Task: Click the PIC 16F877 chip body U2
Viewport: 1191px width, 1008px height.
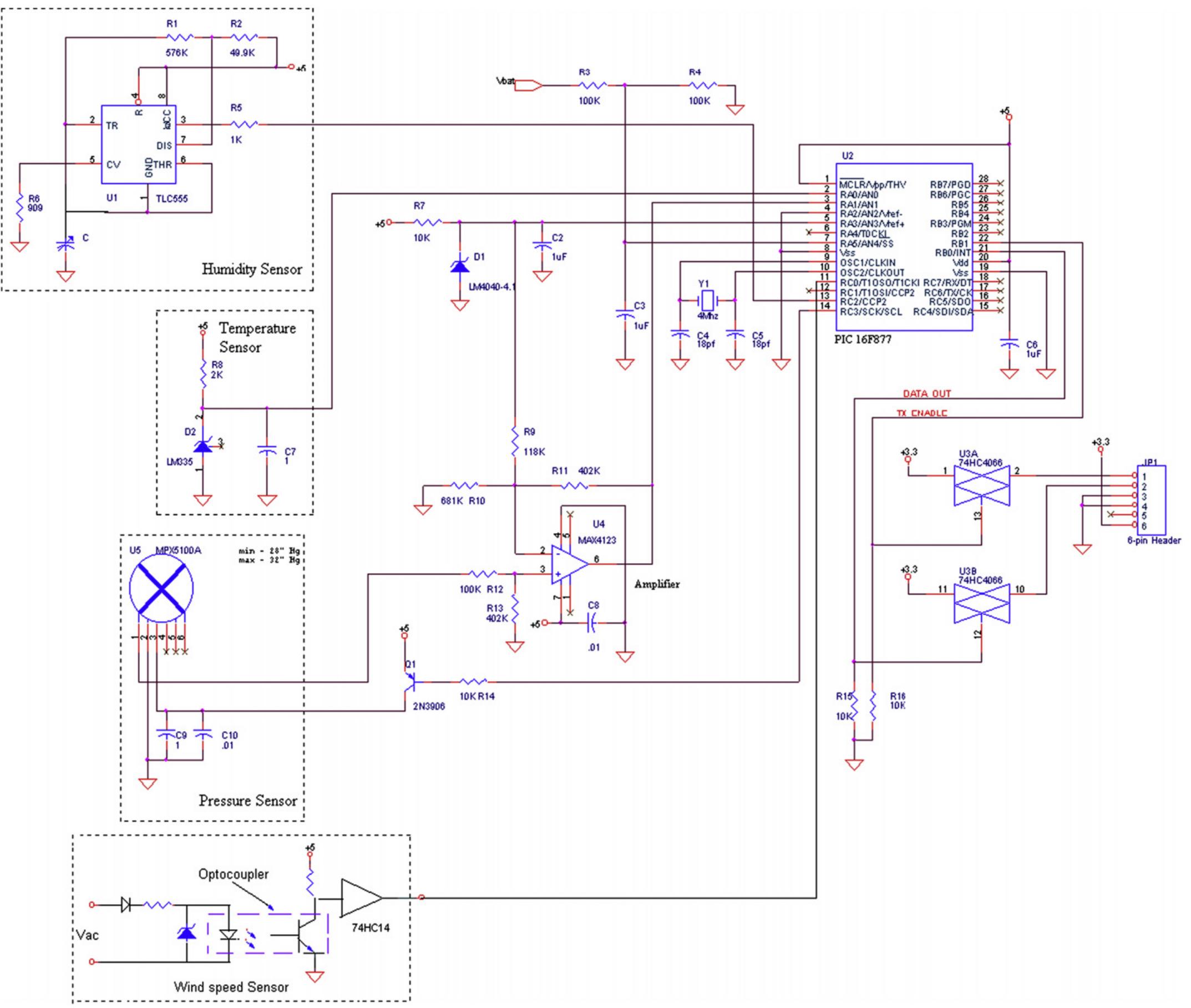Action: [x=904, y=247]
